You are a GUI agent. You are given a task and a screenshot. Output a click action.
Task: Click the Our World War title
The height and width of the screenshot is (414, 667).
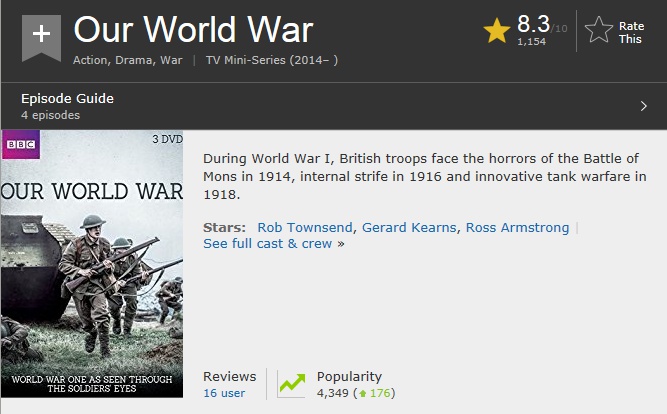(194, 29)
